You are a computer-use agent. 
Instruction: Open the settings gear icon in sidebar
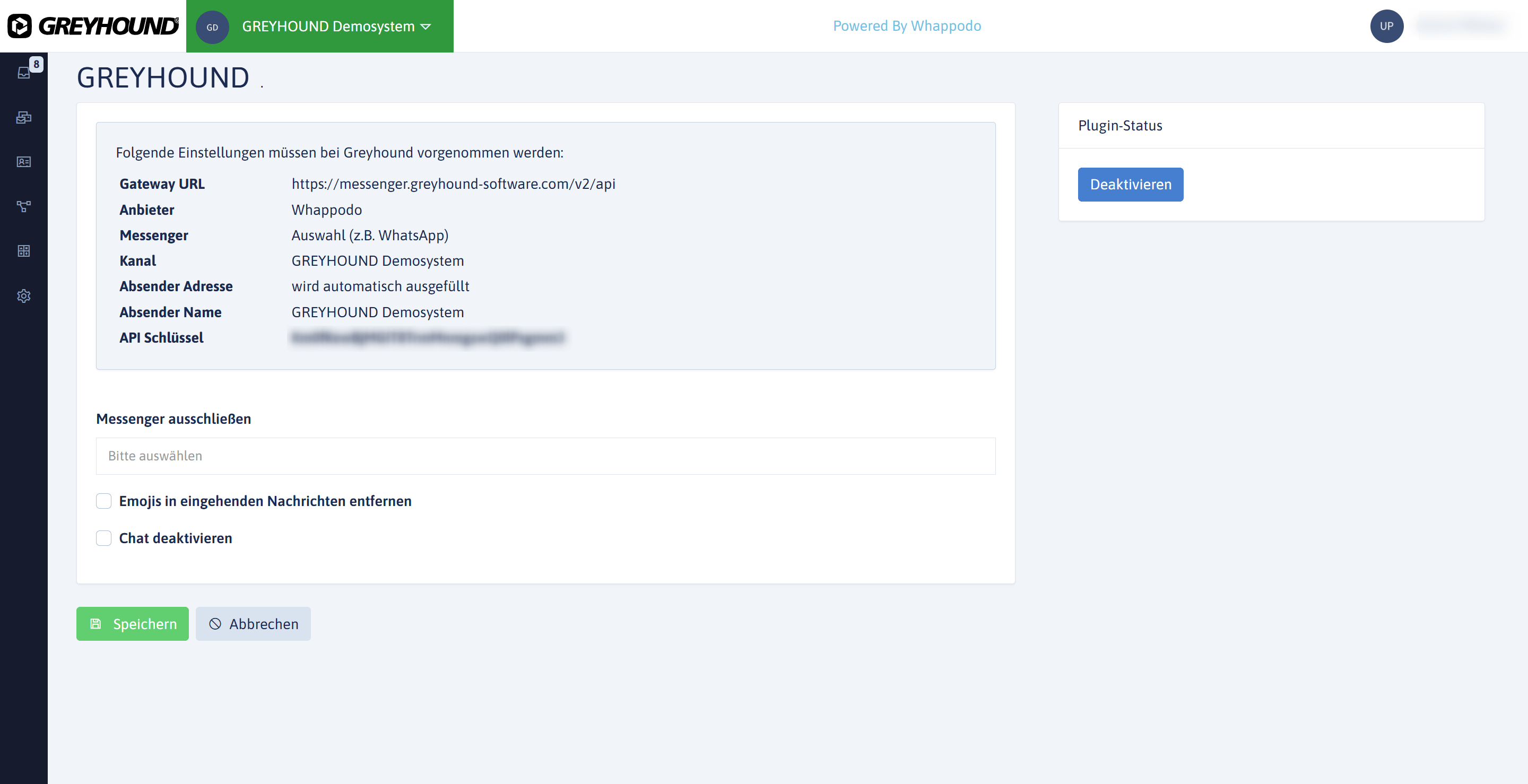click(x=24, y=296)
